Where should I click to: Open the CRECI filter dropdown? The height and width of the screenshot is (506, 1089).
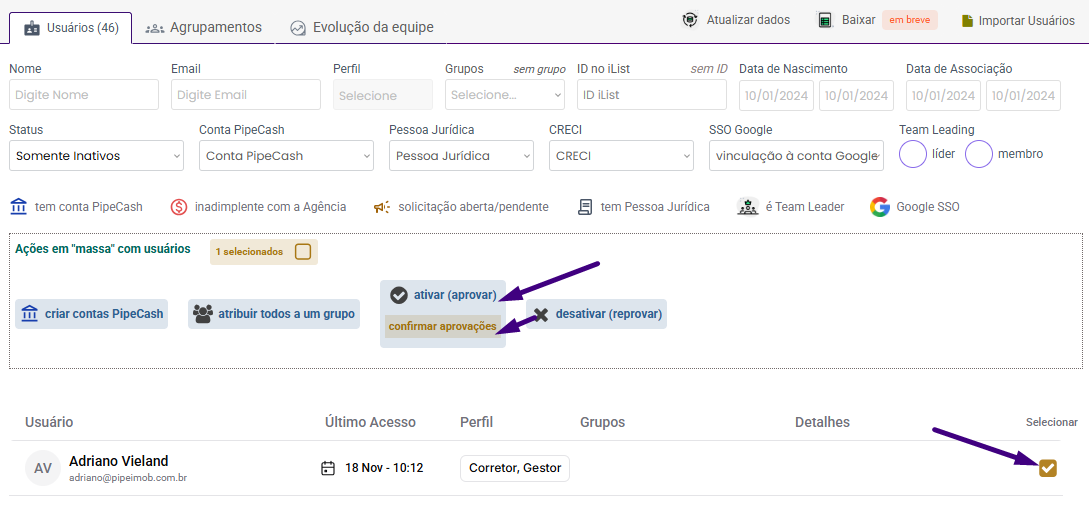(x=620, y=156)
